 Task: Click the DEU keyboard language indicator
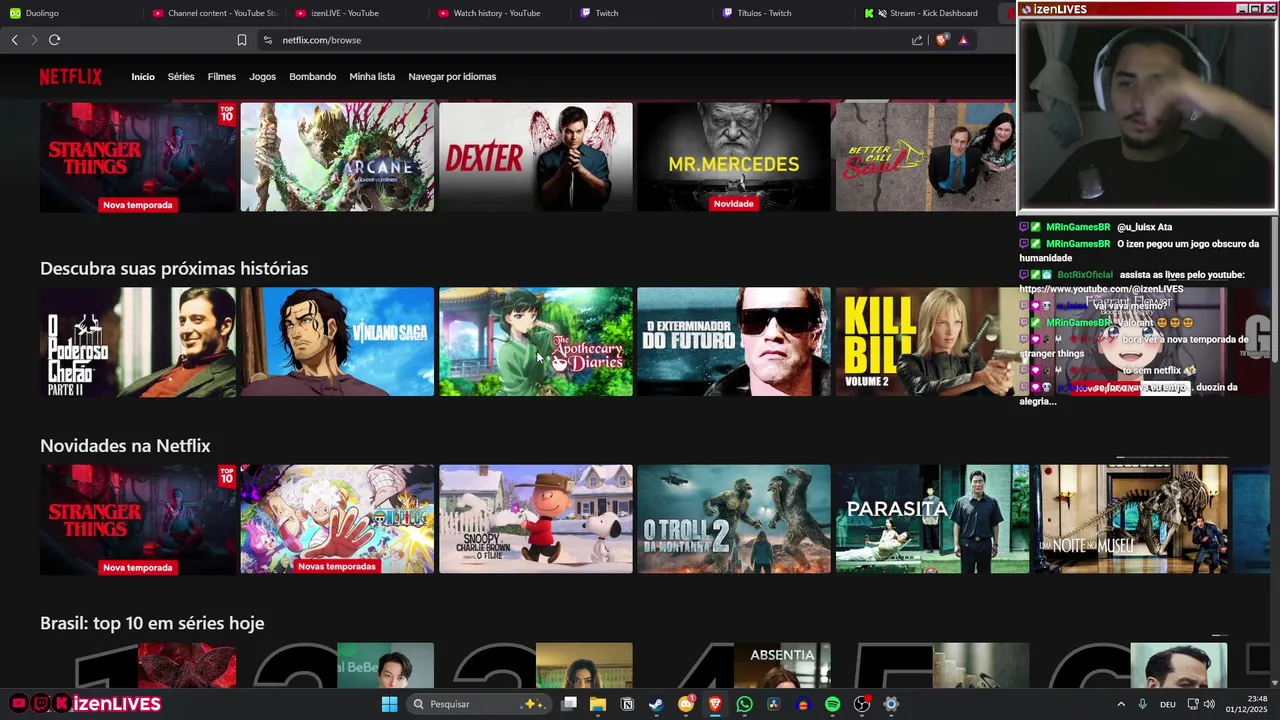pyautogui.click(x=1167, y=704)
